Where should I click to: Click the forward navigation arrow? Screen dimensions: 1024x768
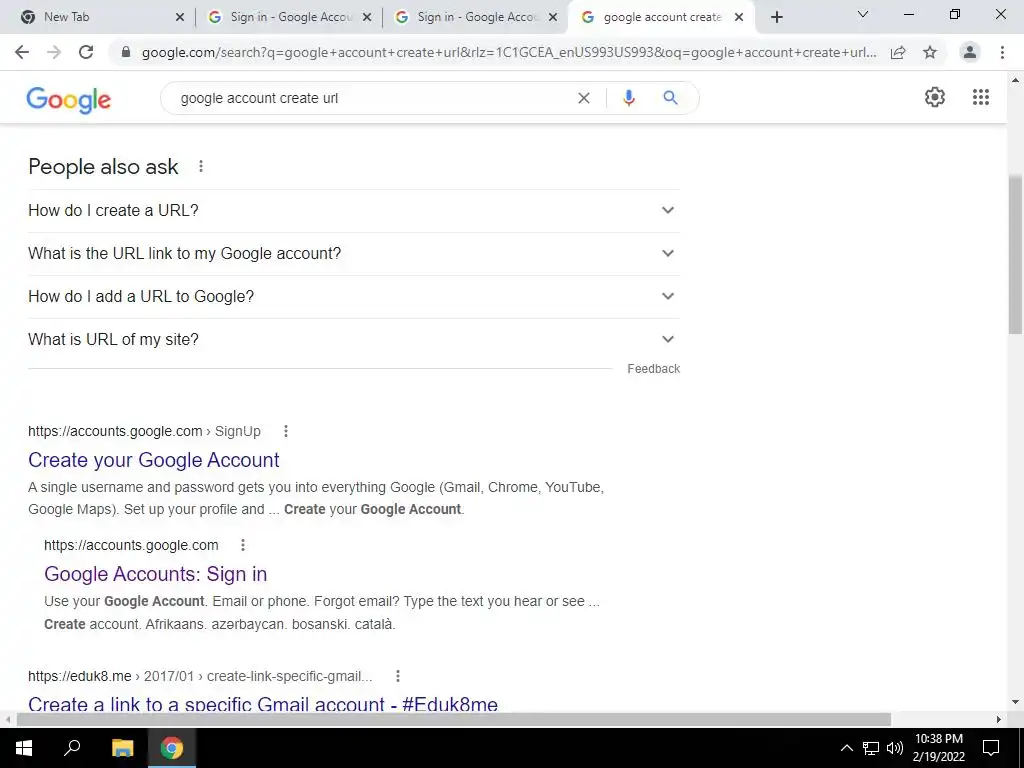(54, 52)
